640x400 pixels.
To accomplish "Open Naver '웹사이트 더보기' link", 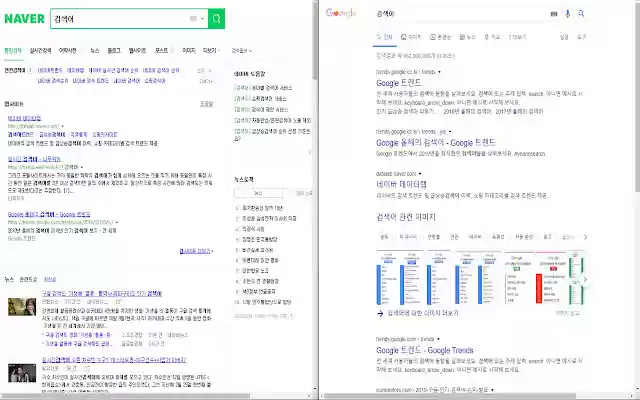I will tap(196, 251).
